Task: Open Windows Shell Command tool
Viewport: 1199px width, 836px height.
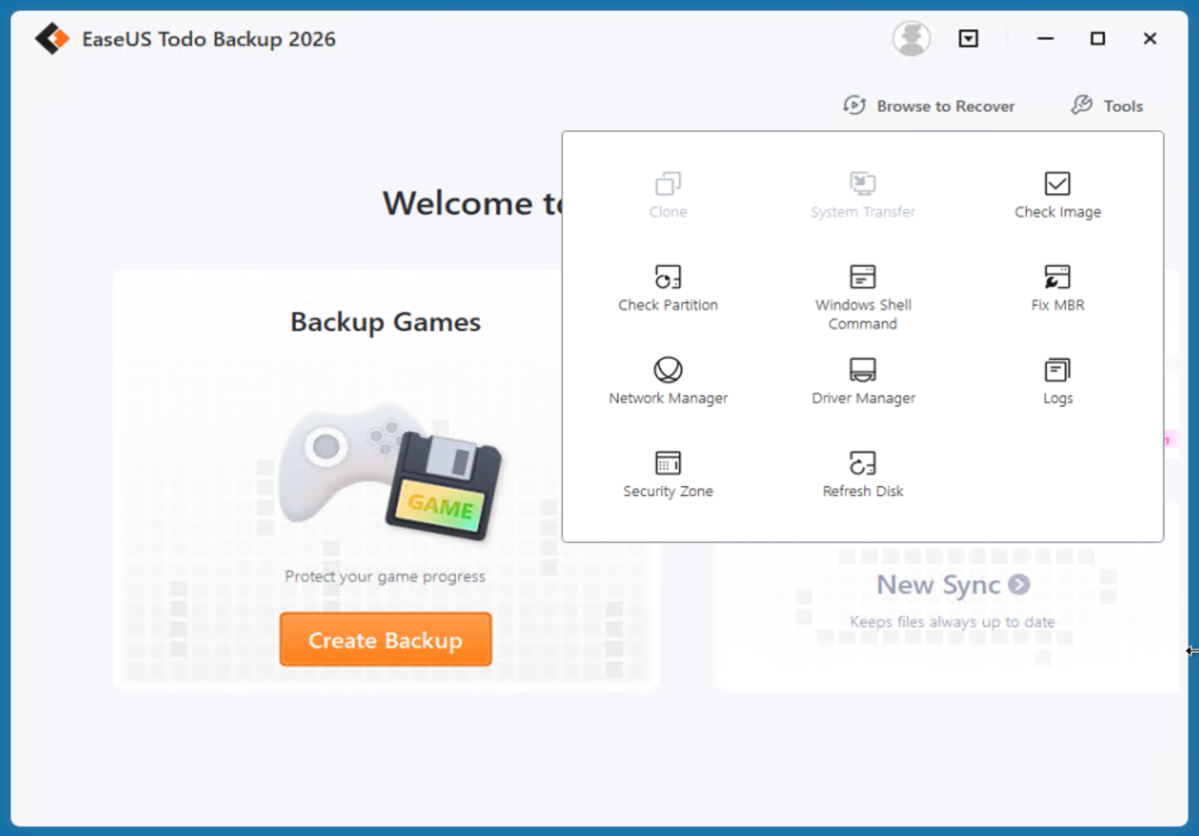Action: (x=863, y=298)
